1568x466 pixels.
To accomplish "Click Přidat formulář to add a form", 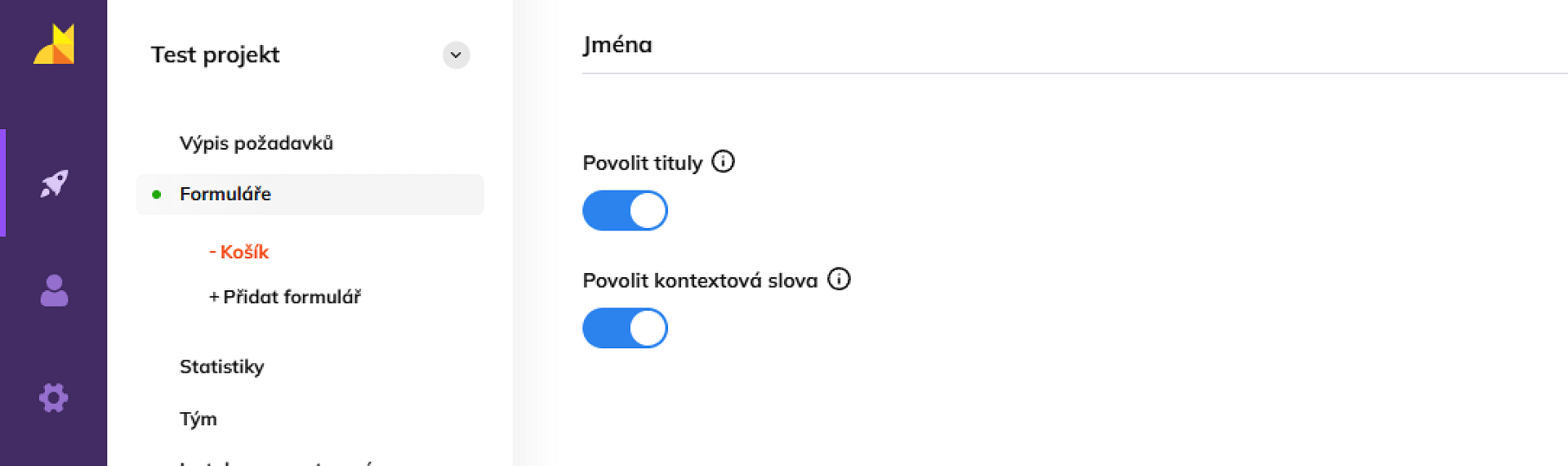I will (x=285, y=297).
